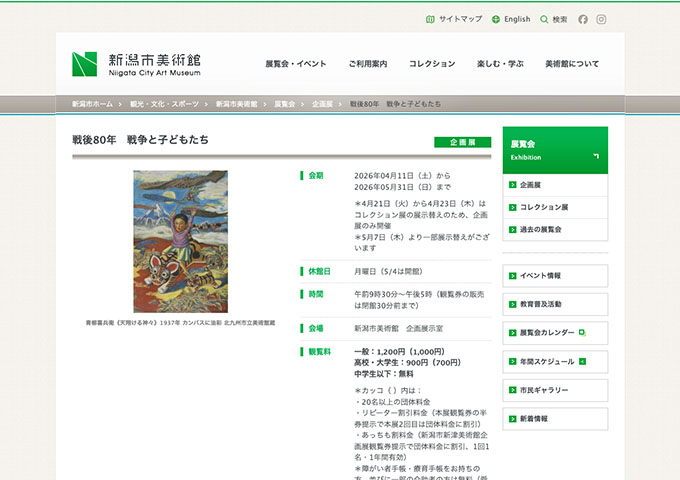Viewport: 680px width, 480px height.
Task: Click the text 高校・大学生：900円（700円）
Action: coord(407,362)
